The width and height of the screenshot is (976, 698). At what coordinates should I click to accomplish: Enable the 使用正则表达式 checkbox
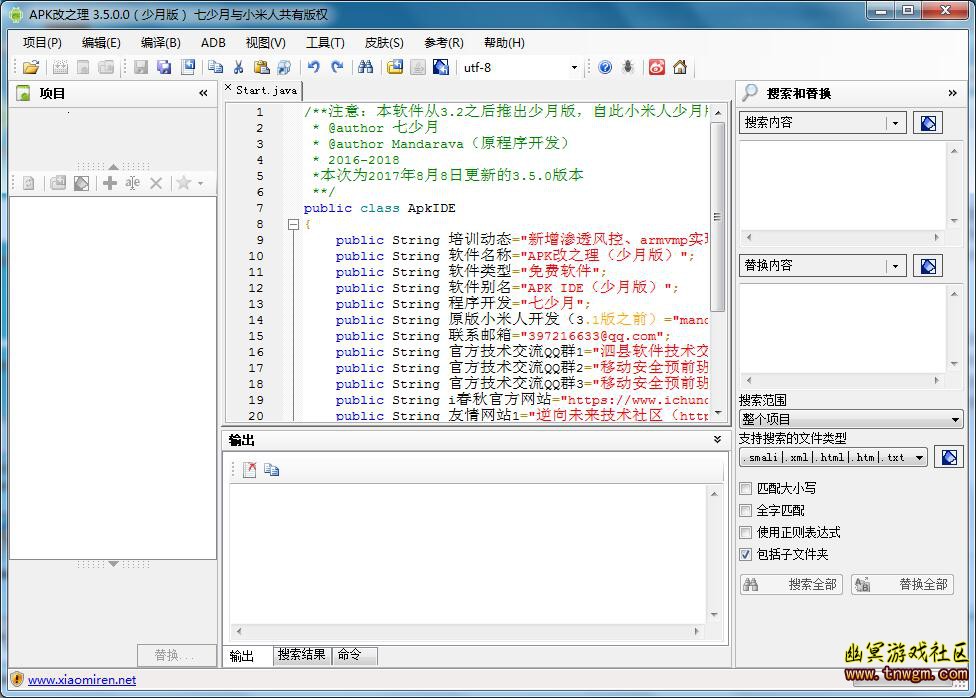[x=746, y=532]
